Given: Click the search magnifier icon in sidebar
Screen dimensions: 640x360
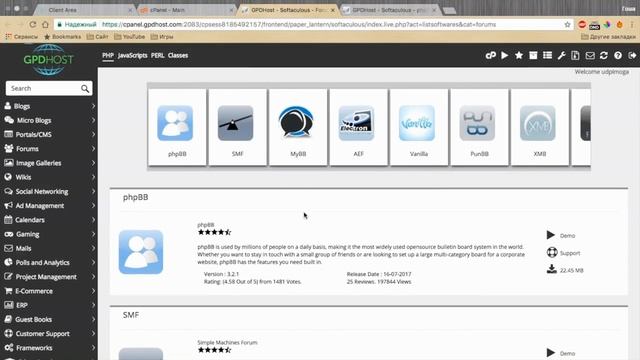Looking at the screenshot, I should pos(84,89).
